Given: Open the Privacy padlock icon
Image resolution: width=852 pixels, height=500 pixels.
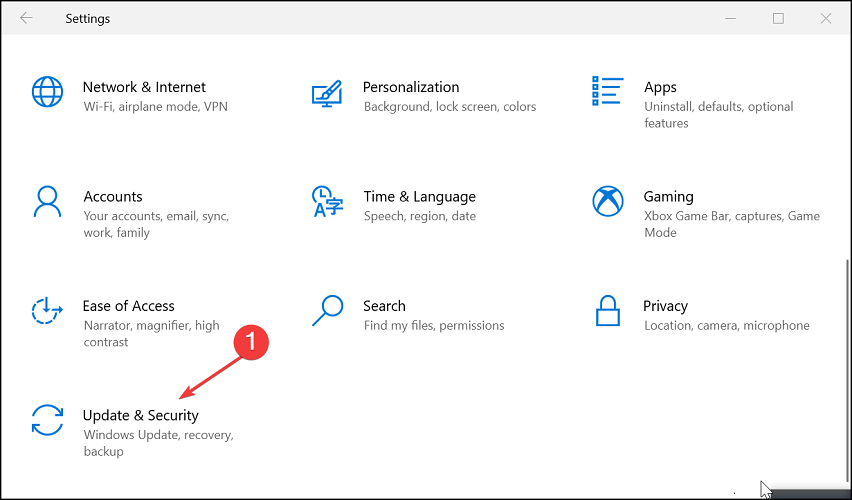Looking at the screenshot, I should (607, 310).
